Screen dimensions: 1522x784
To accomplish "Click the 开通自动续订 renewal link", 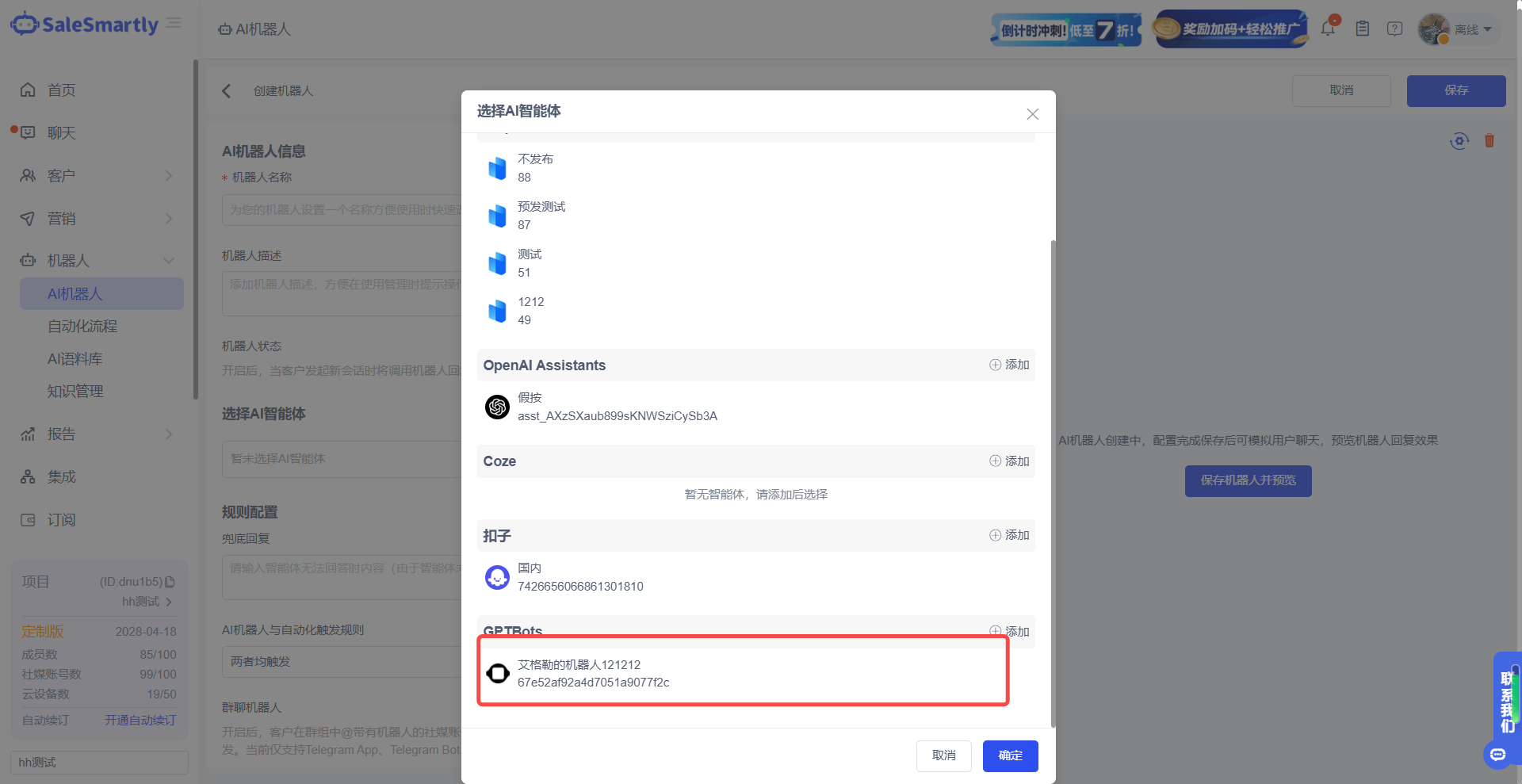I will (140, 720).
